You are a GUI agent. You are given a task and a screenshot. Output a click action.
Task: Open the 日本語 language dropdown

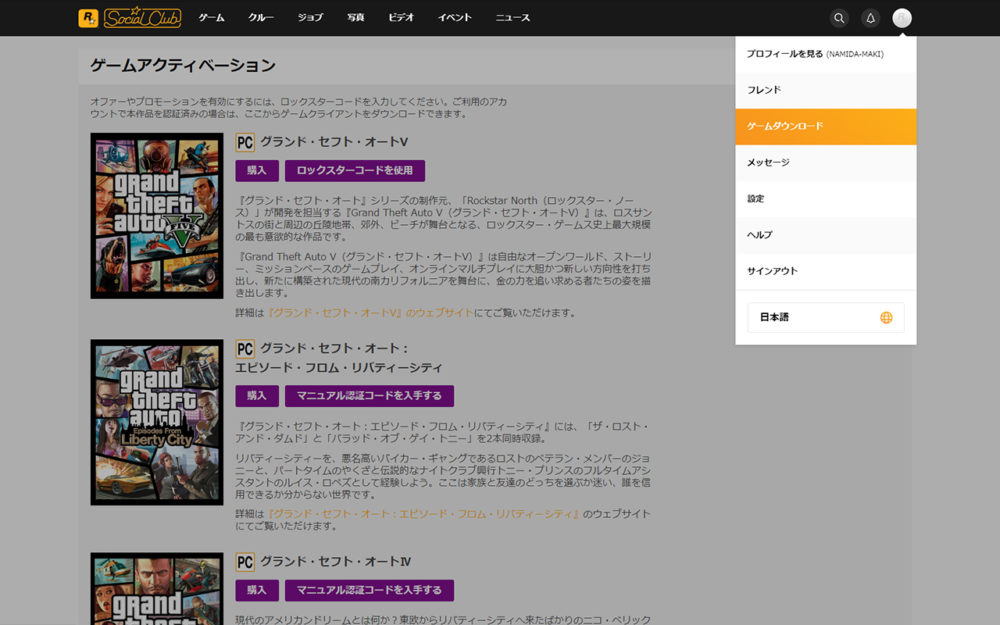pyautogui.click(x=826, y=318)
